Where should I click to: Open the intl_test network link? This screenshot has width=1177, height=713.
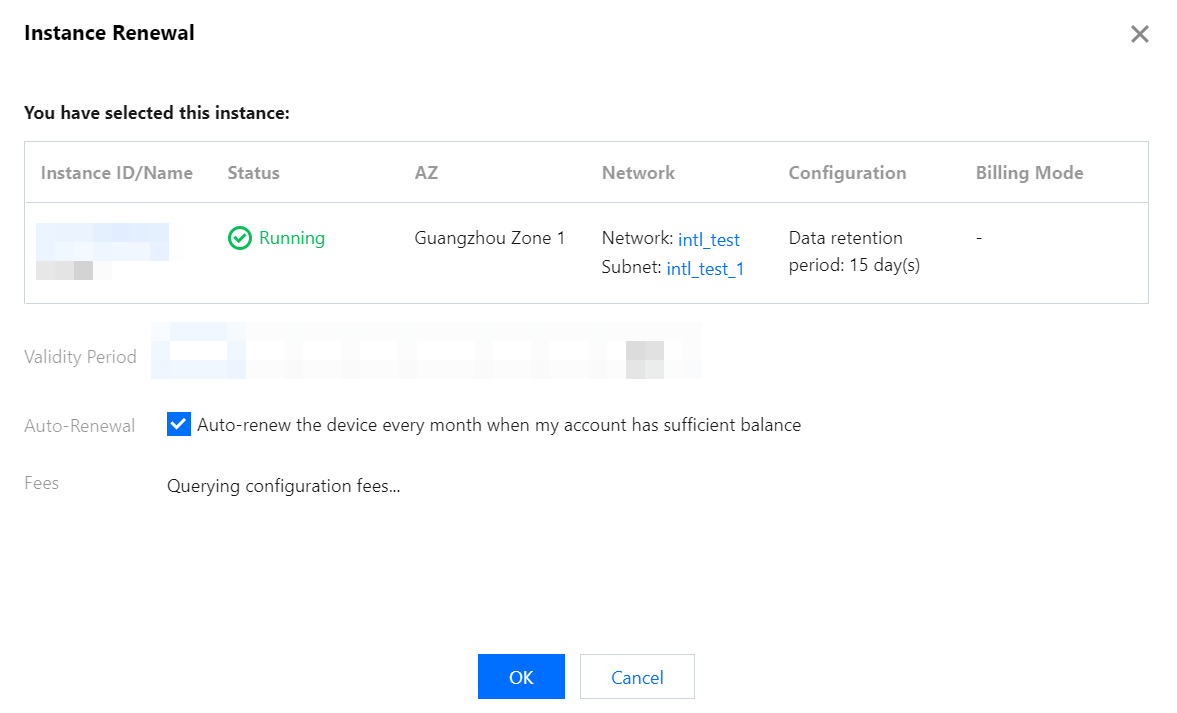[708, 239]
